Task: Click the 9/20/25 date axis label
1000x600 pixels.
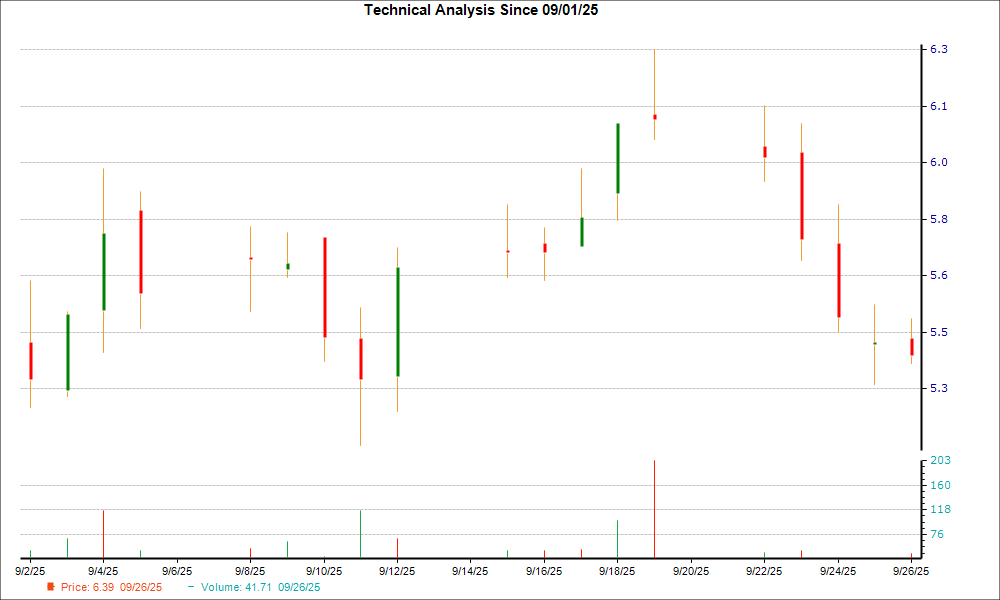Action: (690, 571)
